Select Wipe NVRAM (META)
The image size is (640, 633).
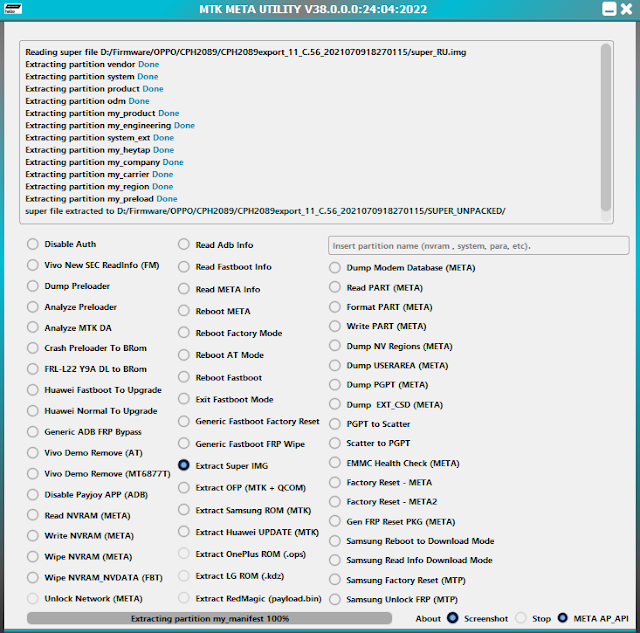point(33,556)
